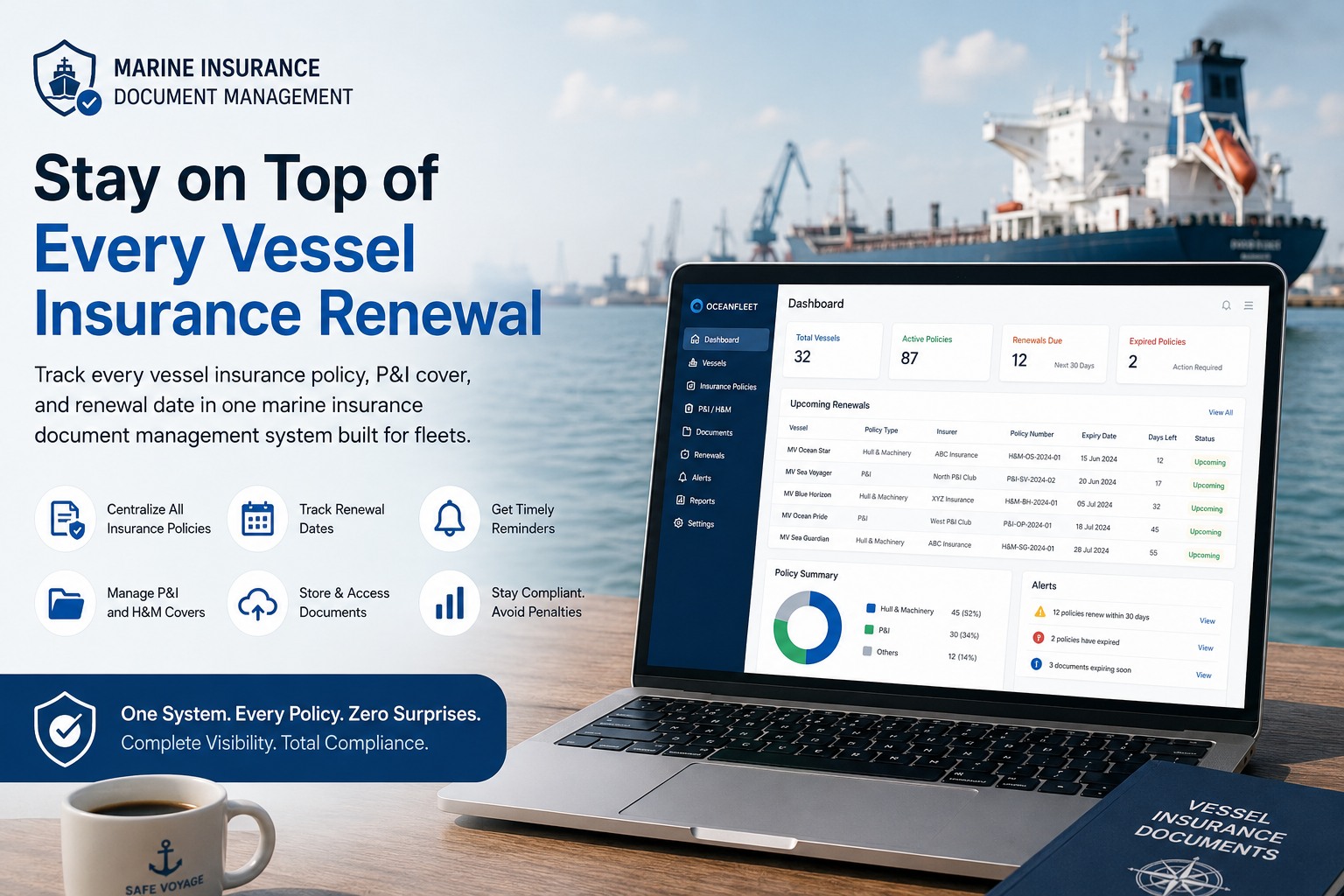Open the Expired Policies 2 card
The image size is (1344, 896).
(1183, 355)
